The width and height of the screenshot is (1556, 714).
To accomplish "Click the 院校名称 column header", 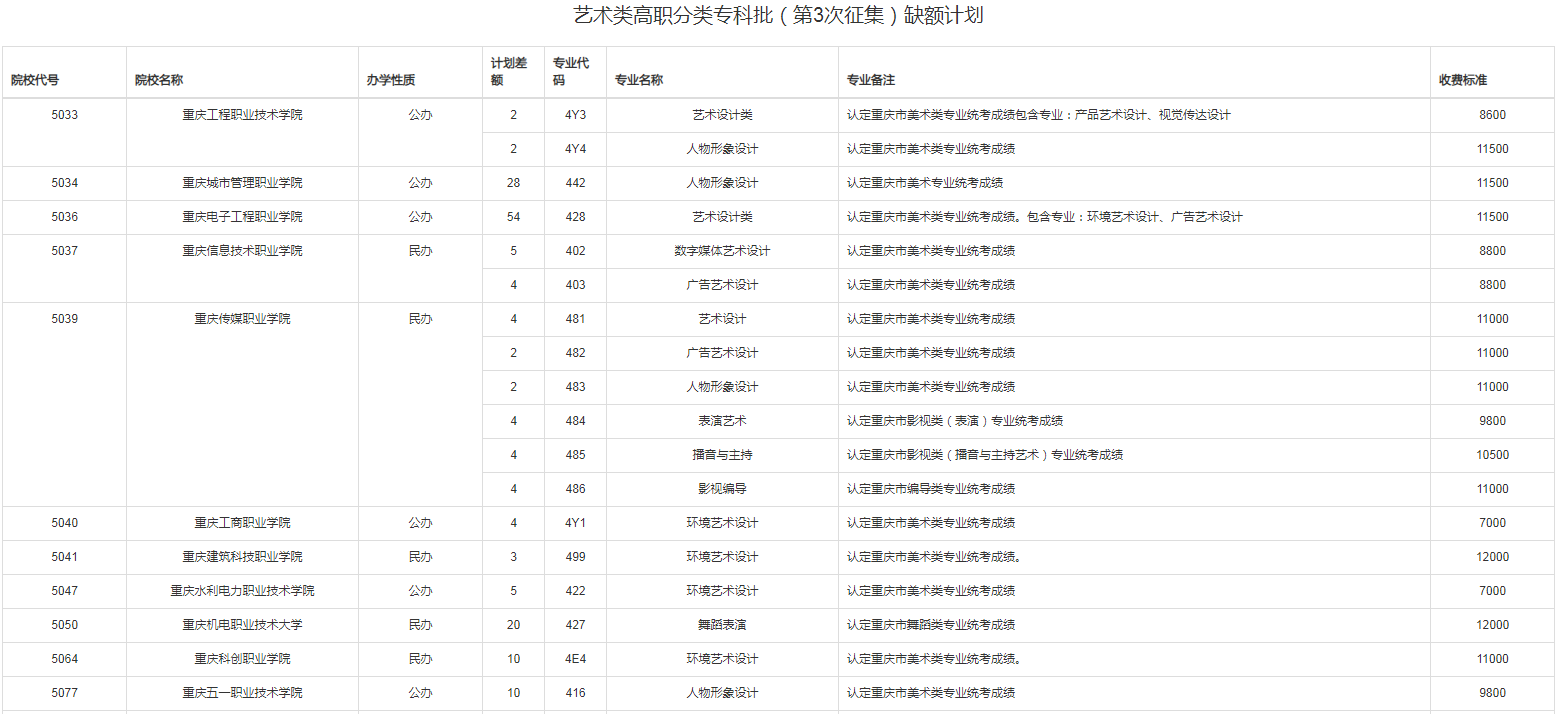I will pos(159,80).
